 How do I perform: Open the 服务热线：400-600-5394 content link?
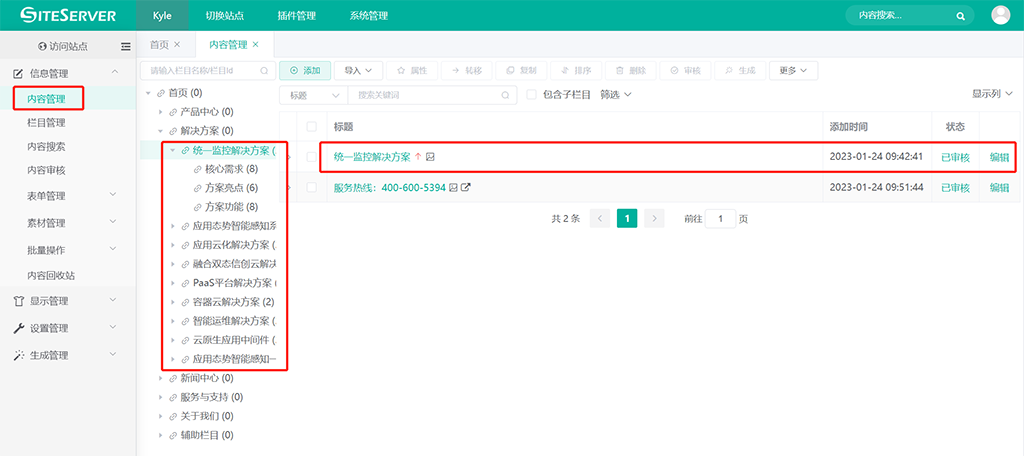(390, 188)
